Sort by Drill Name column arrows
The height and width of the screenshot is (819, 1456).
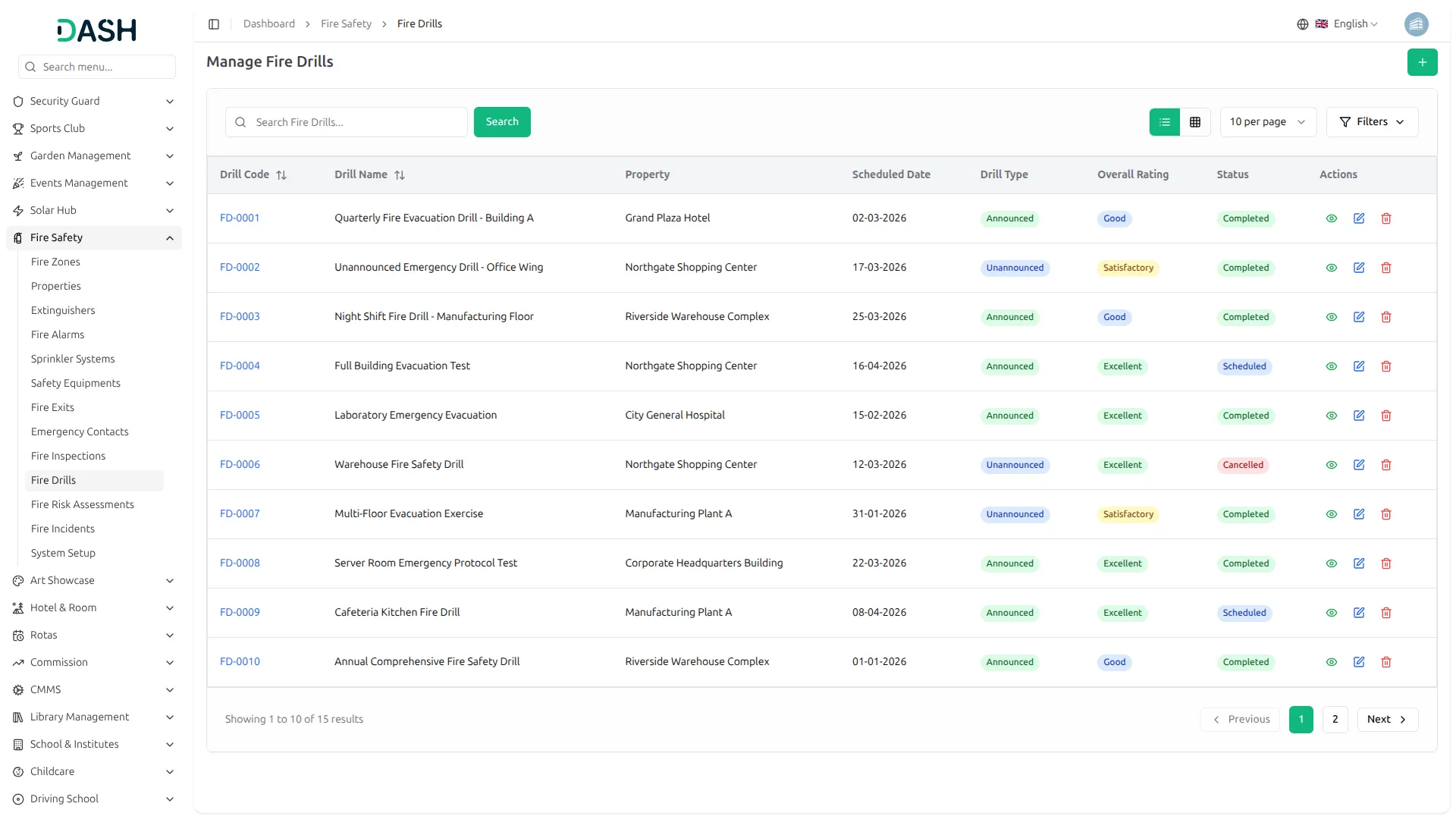400,175
